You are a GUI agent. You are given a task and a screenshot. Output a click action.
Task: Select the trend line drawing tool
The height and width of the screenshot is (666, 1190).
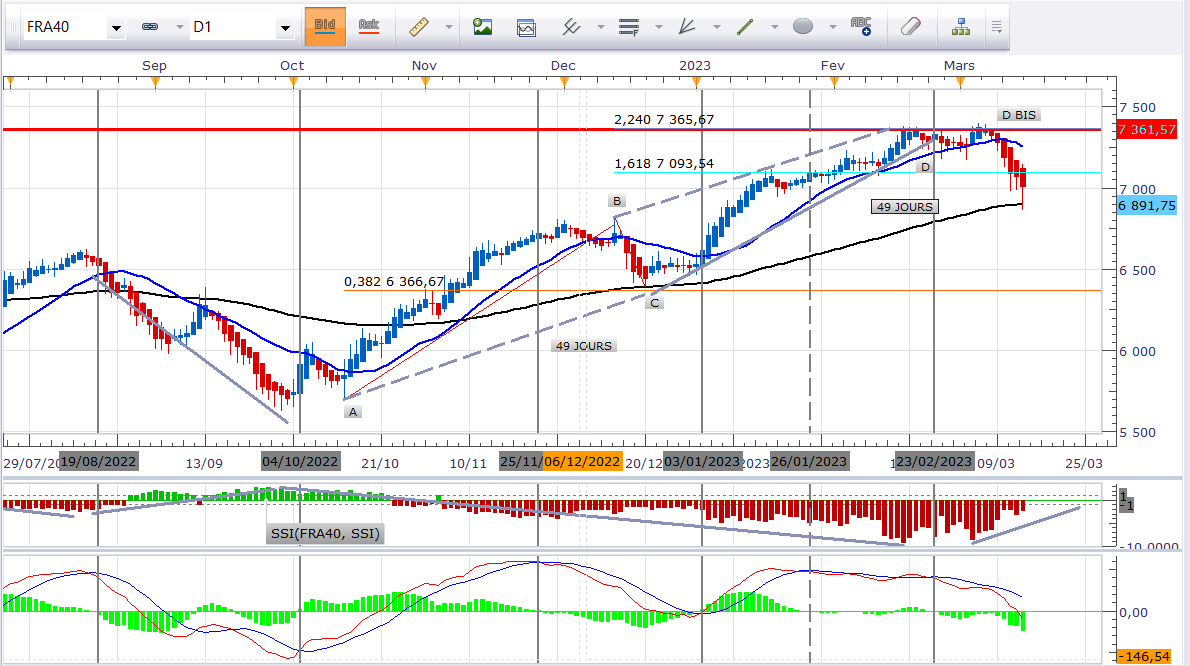[745, 27]
